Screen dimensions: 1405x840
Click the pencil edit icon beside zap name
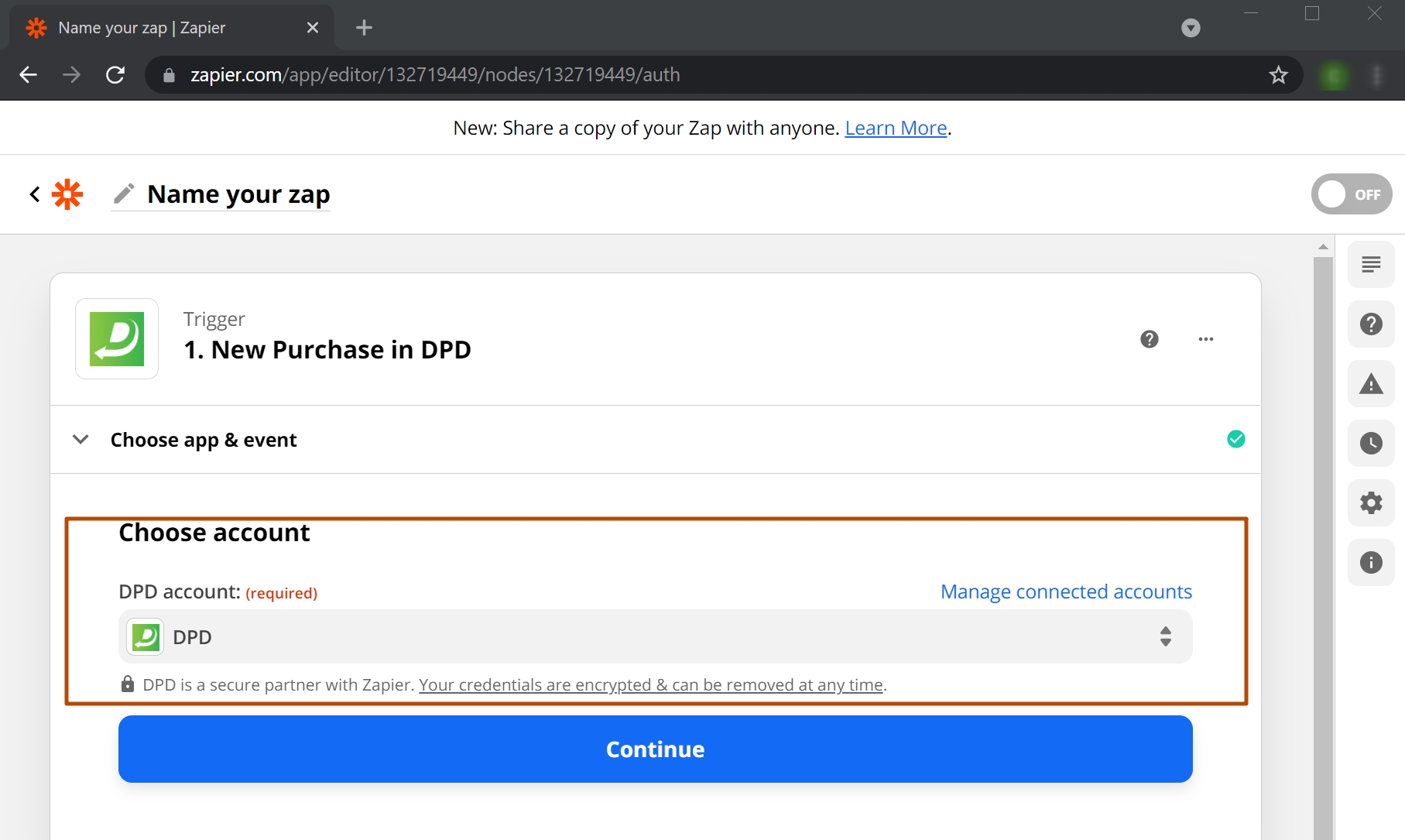124,194
